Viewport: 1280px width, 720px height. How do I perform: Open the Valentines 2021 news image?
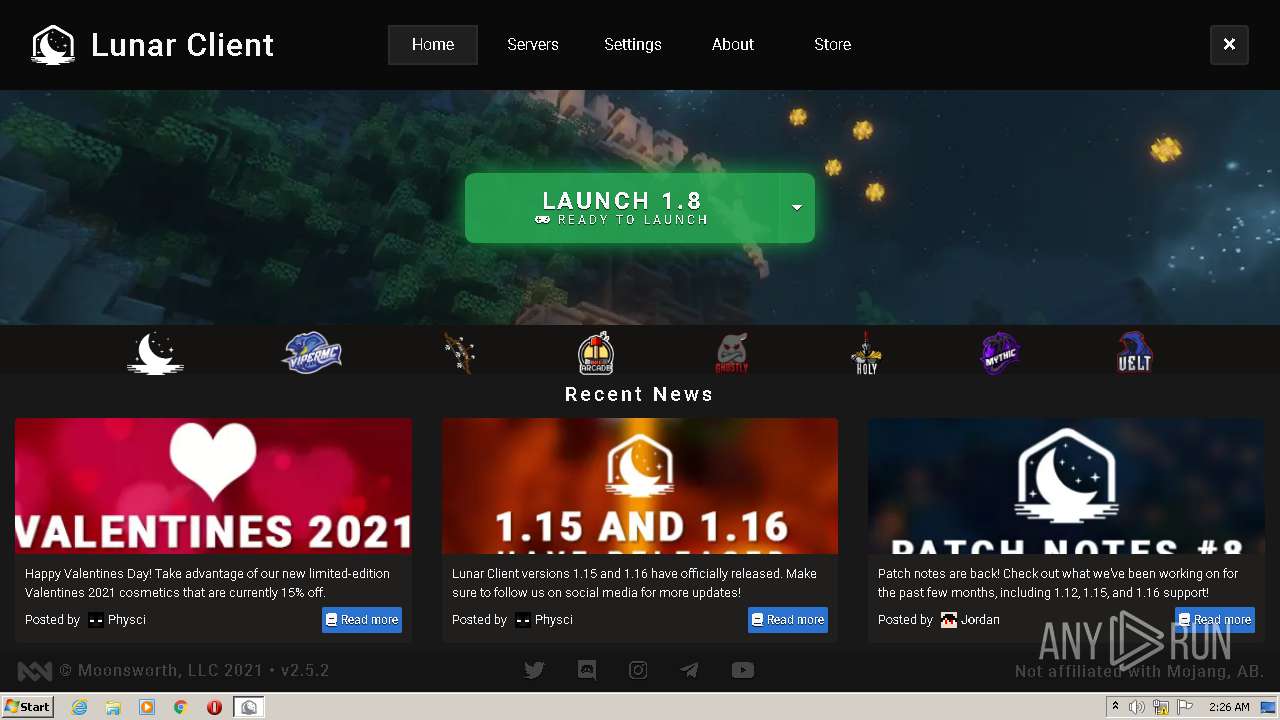click(213, 486)
